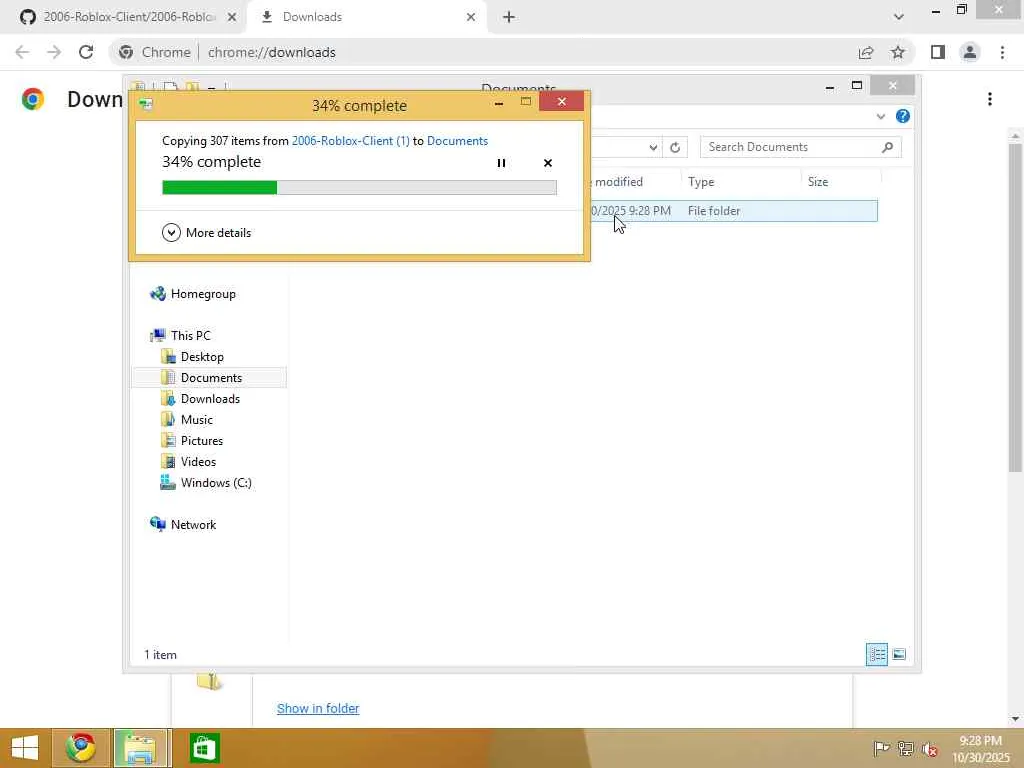This screenshot has width=1024, height=768.
Task: Open the 2006-Roblox-Client (1) source link
Action: (x=351, y=140)
